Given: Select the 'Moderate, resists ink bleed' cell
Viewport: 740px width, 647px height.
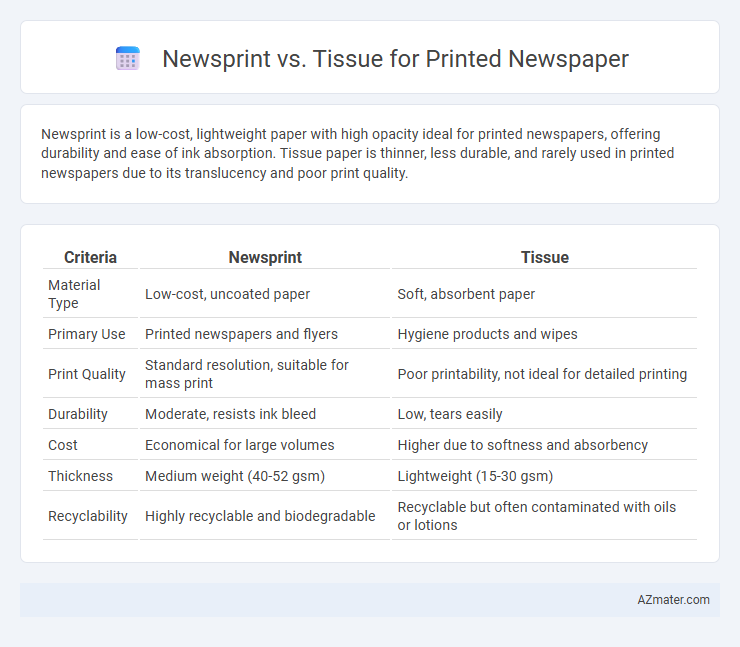Looking at the screenshot, I should [230, 414].
